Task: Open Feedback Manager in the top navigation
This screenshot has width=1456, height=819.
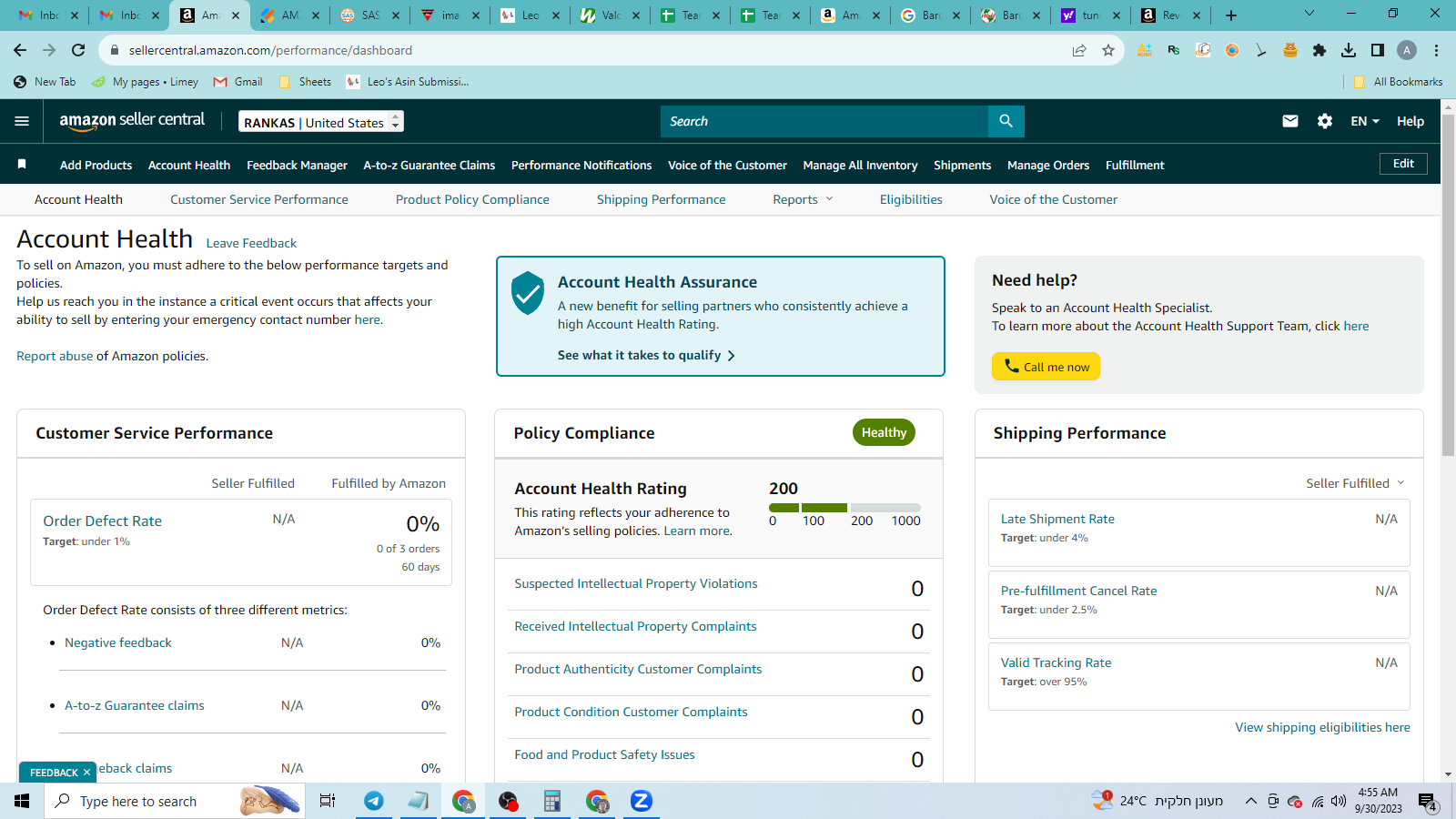Action: [297, 165]
